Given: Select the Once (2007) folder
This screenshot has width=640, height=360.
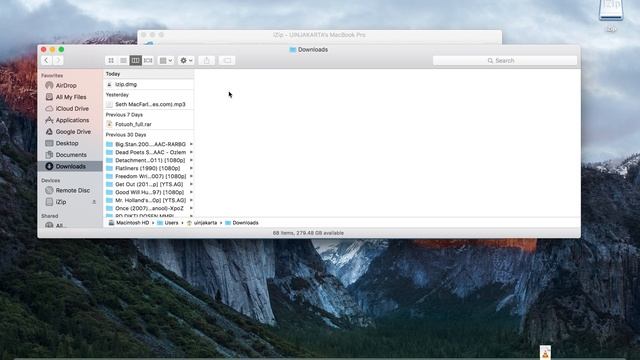Looking at the screenshot, I should [149, 208].
